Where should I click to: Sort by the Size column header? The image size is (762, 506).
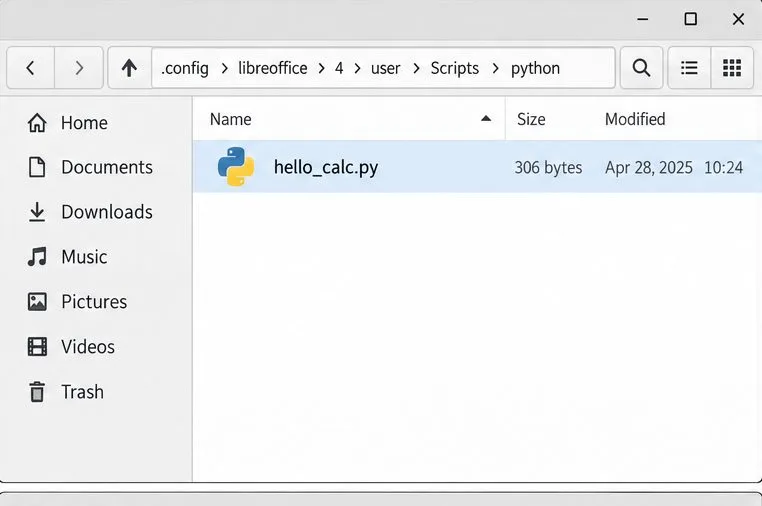tap(531, 119)
